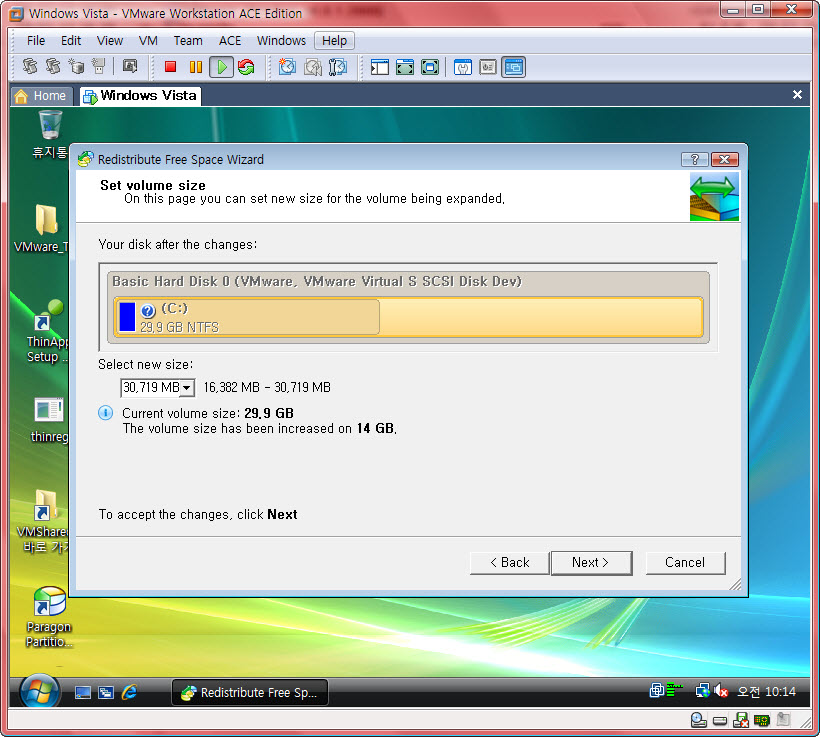Click the Back button in wizard
The width and height of the screenshot is (820, 737).
[x=510, y=562]
